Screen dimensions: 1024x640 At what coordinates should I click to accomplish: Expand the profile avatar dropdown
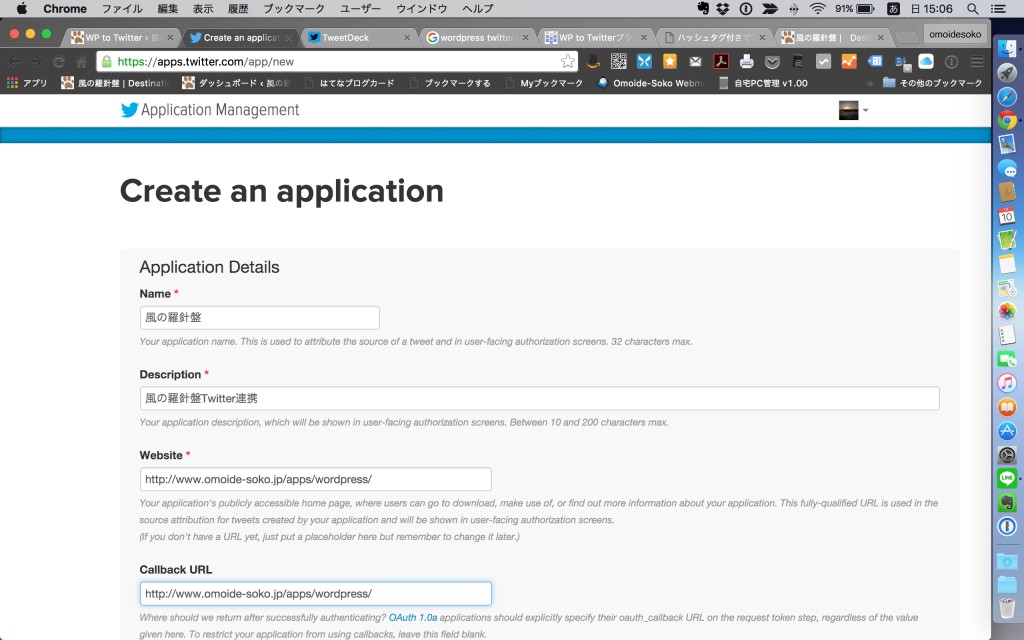pos(853,110)
